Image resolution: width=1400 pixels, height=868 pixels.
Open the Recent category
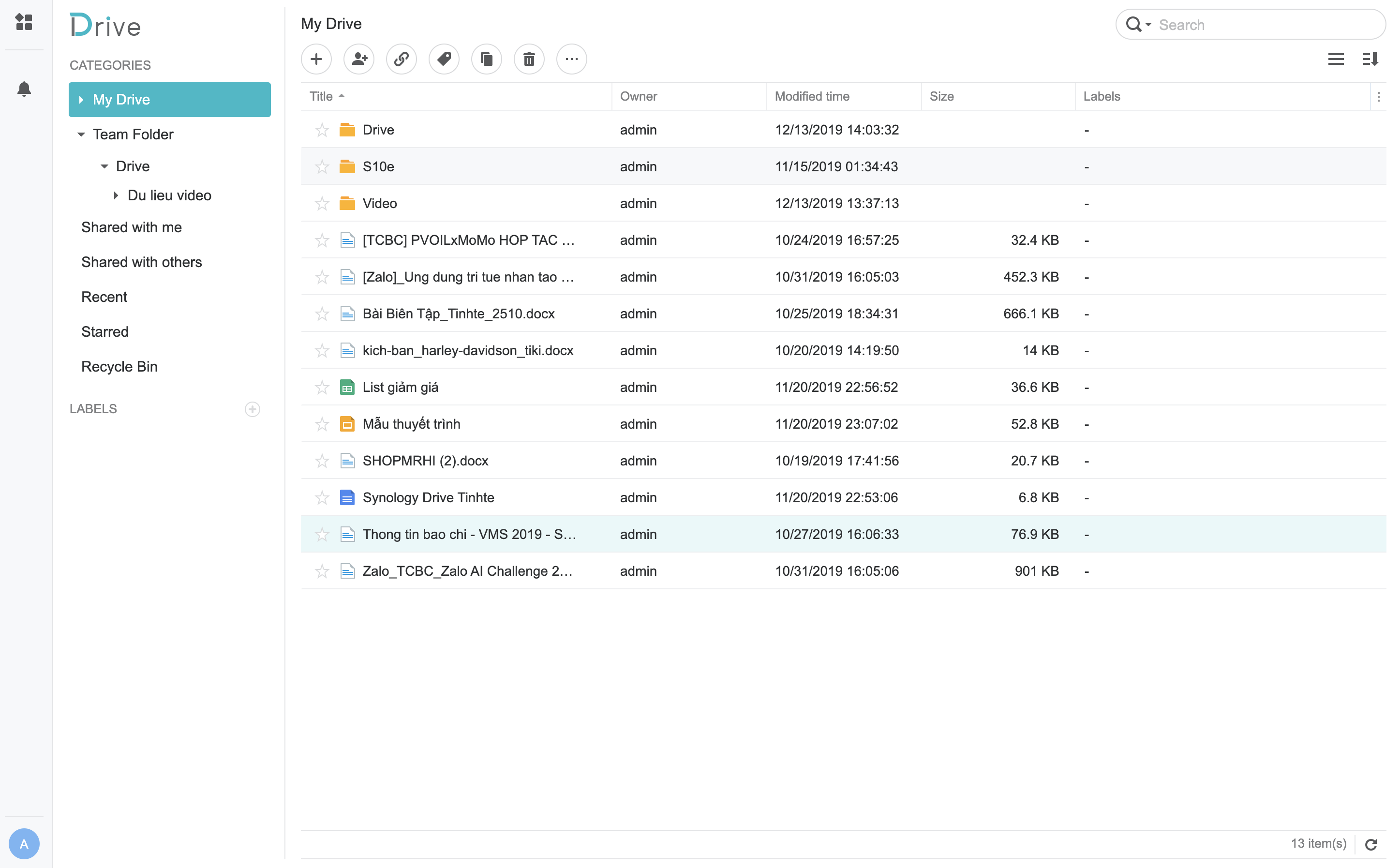[x=104, y=297]
